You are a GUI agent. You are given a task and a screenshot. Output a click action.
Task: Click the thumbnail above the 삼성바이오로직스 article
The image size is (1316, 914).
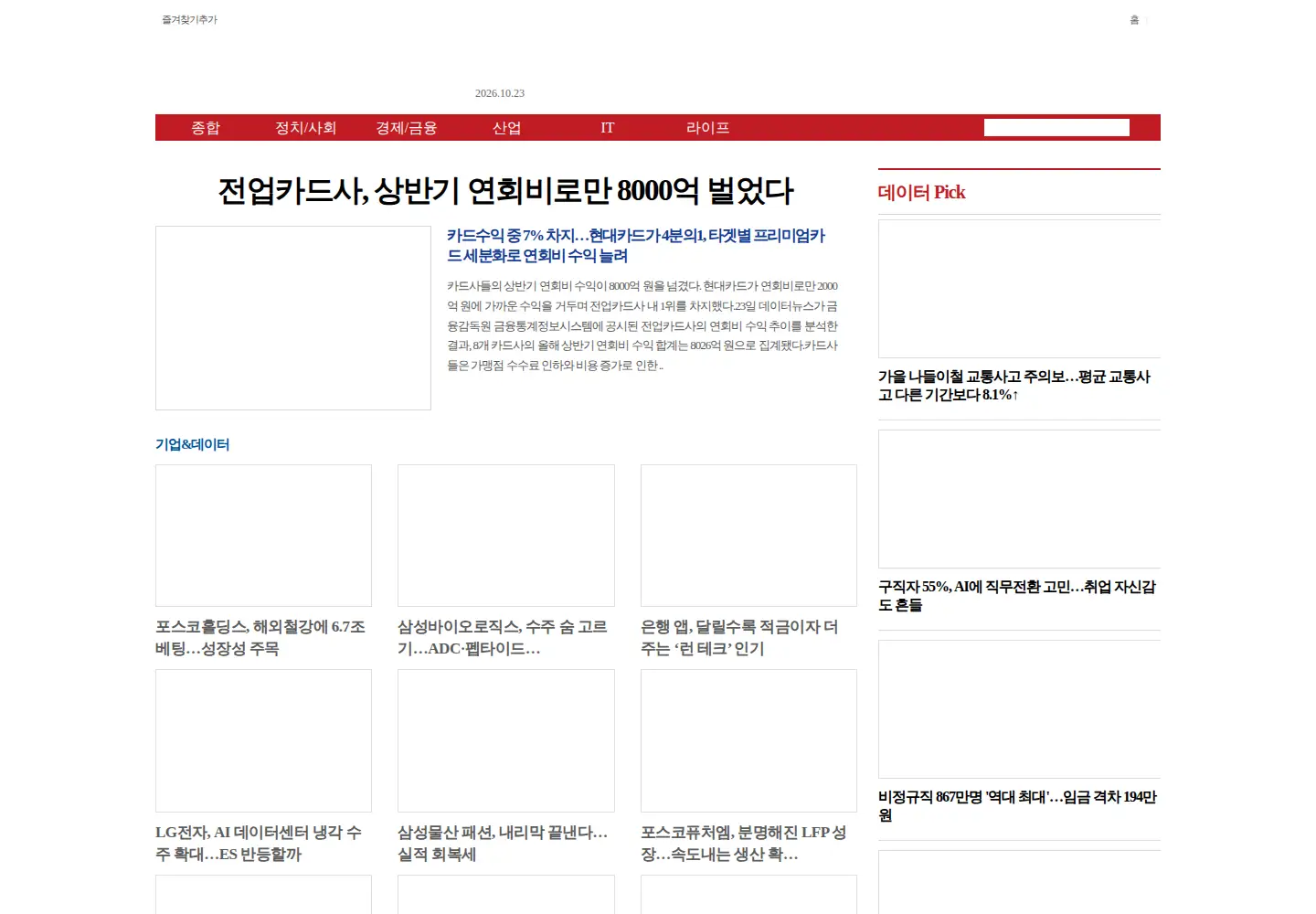tap(506, 536)
